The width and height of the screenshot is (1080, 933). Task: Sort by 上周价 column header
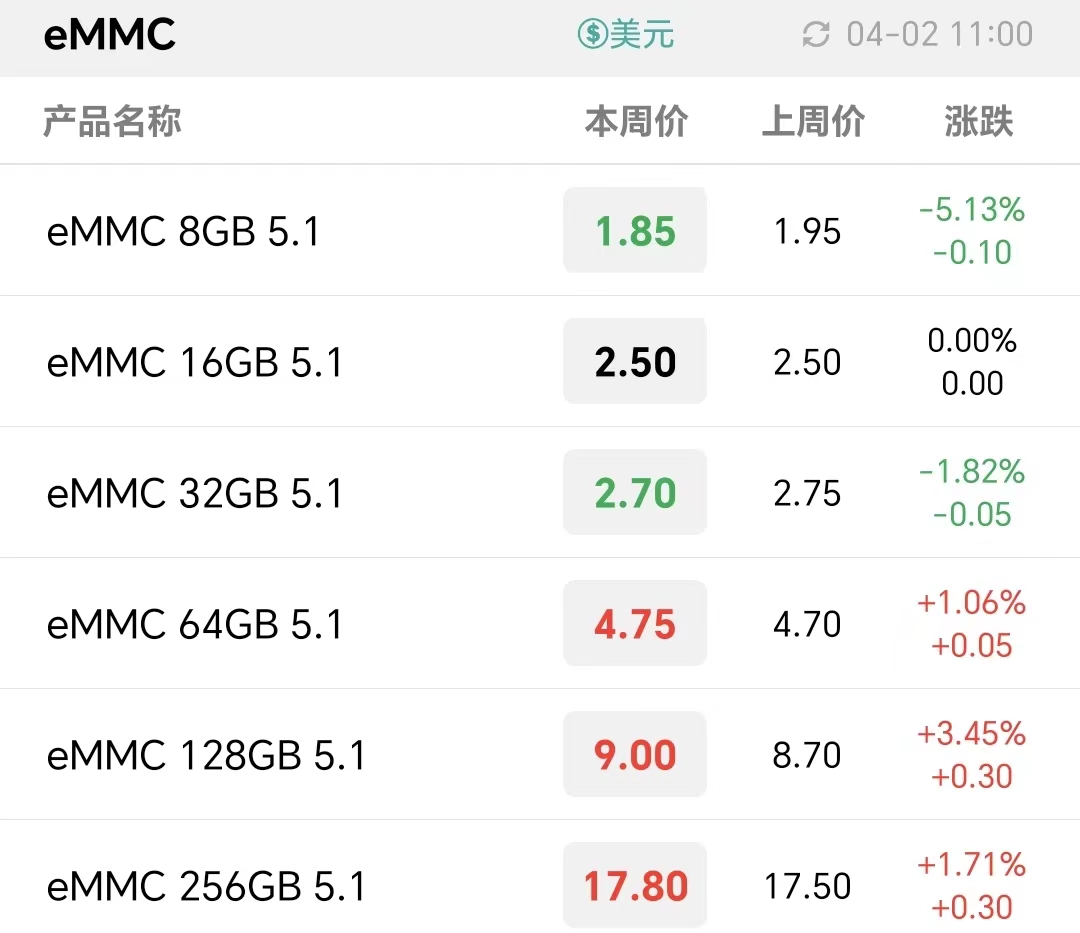coord(813,121)
